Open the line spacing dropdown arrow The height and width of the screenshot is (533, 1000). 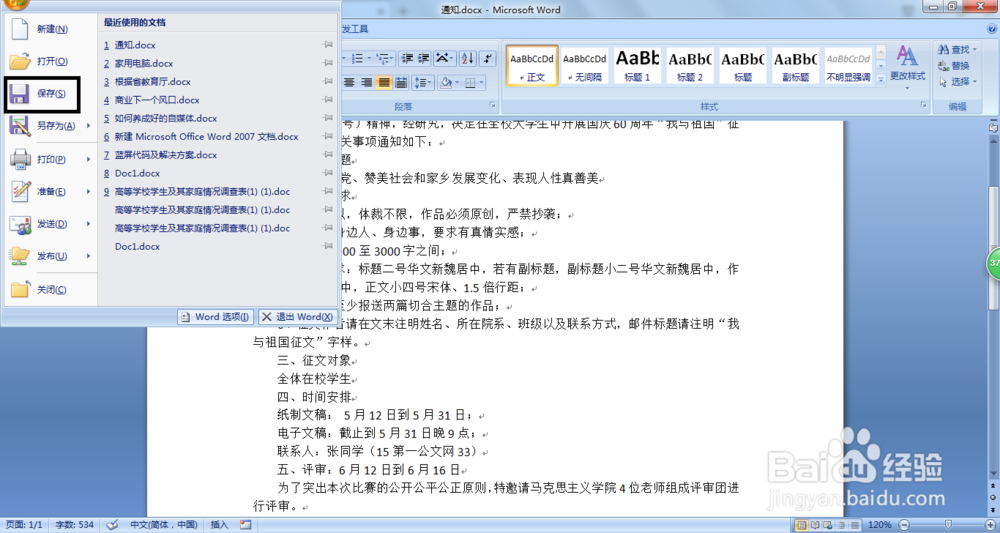[430, 82]
